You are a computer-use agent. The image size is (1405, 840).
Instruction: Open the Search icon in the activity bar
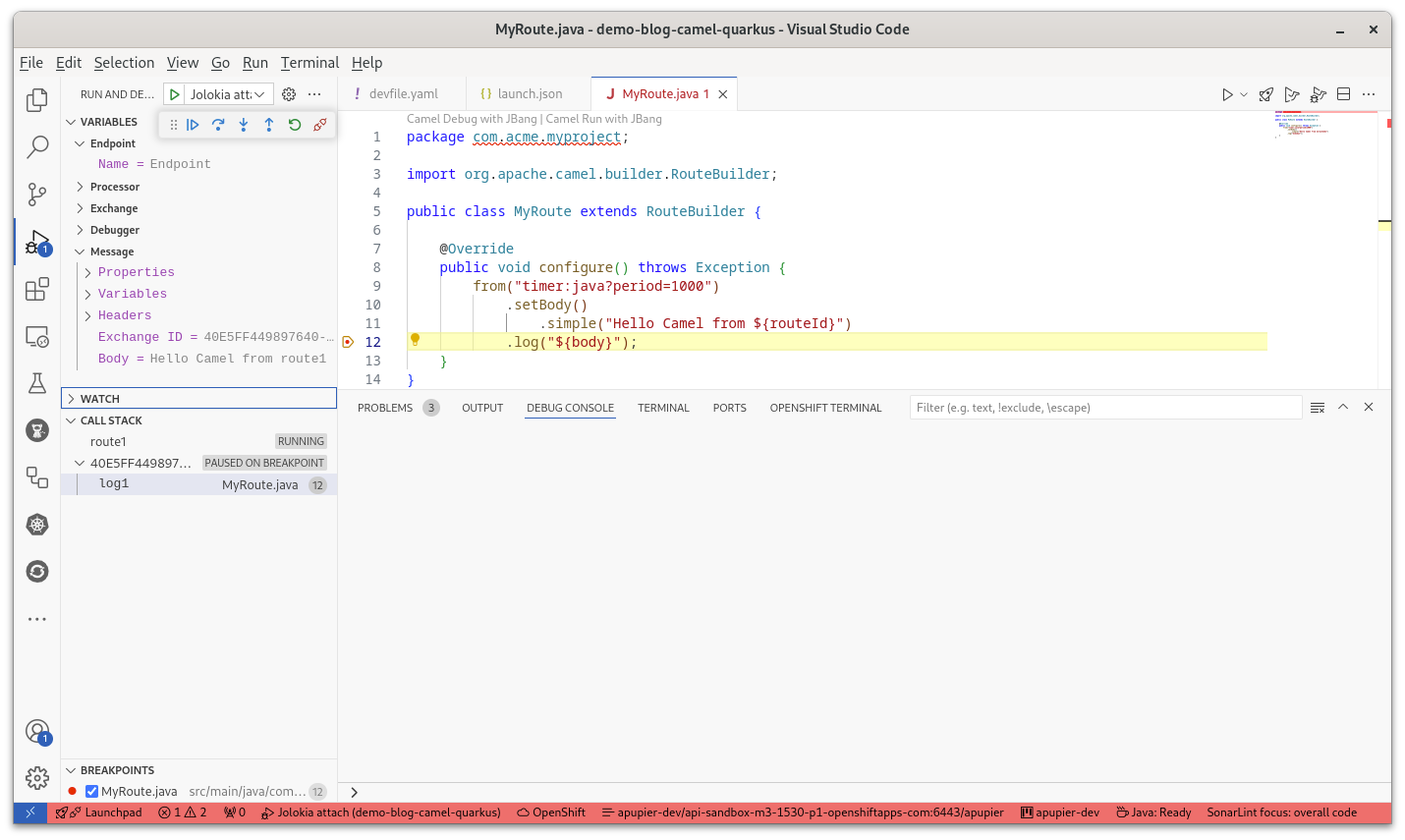(x=36, y=146)
